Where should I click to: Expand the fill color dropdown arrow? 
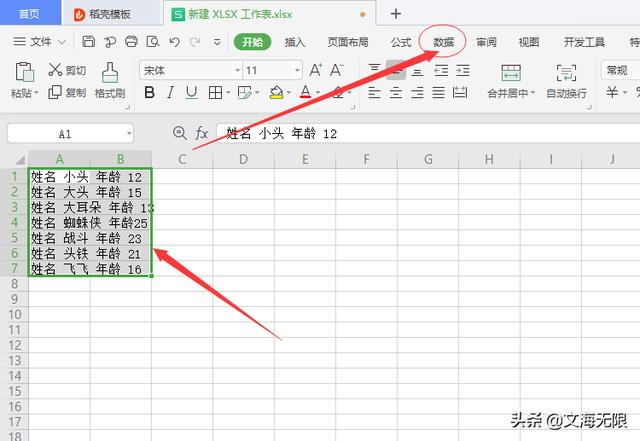[x=289, y=93]
